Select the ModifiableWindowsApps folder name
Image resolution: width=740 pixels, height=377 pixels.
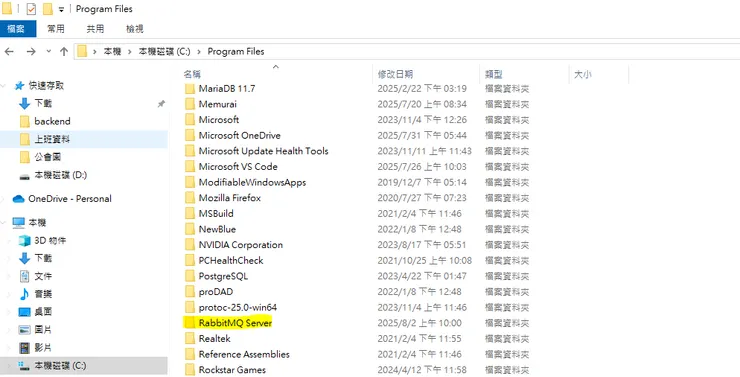(252, 182)
